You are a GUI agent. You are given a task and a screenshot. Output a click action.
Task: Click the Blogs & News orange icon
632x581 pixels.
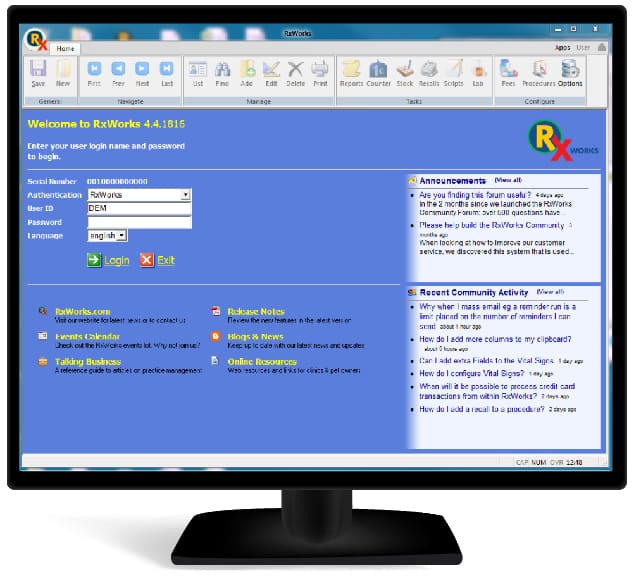[216, 336]
